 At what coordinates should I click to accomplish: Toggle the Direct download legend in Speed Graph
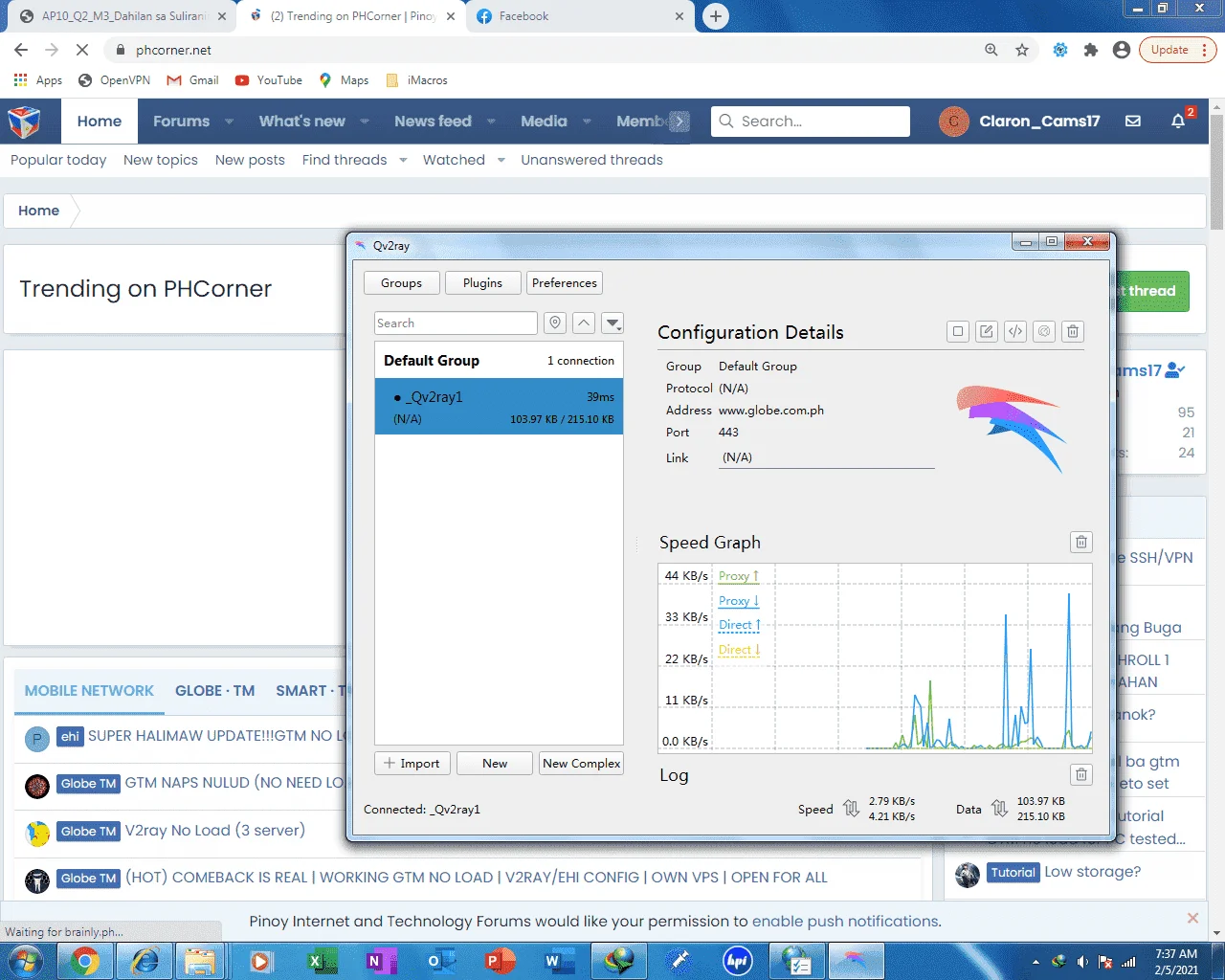point(740,650)
